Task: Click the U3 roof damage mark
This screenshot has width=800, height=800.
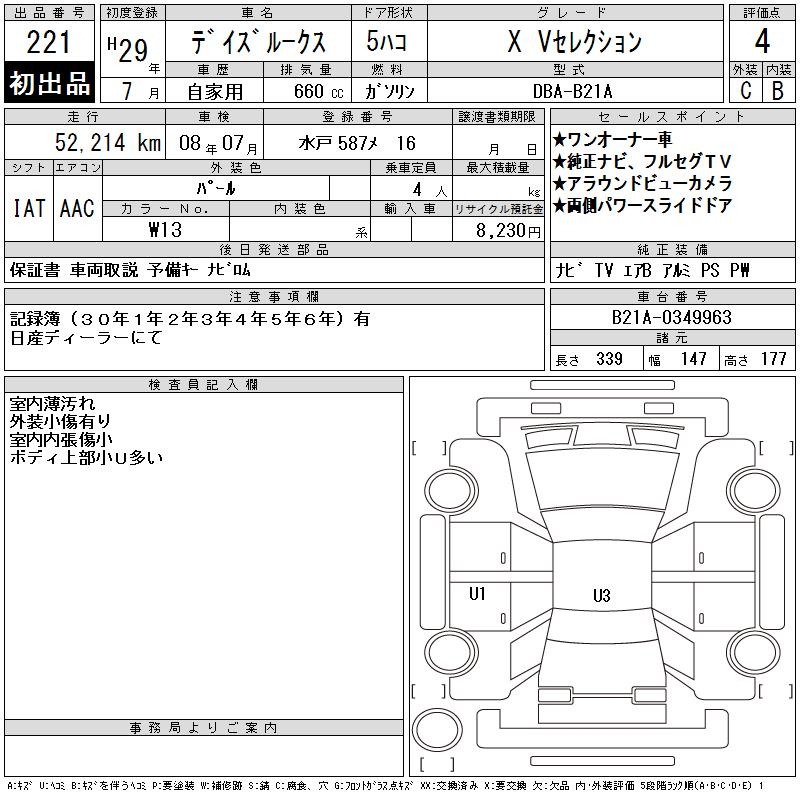Action: (x=602, y=595)
